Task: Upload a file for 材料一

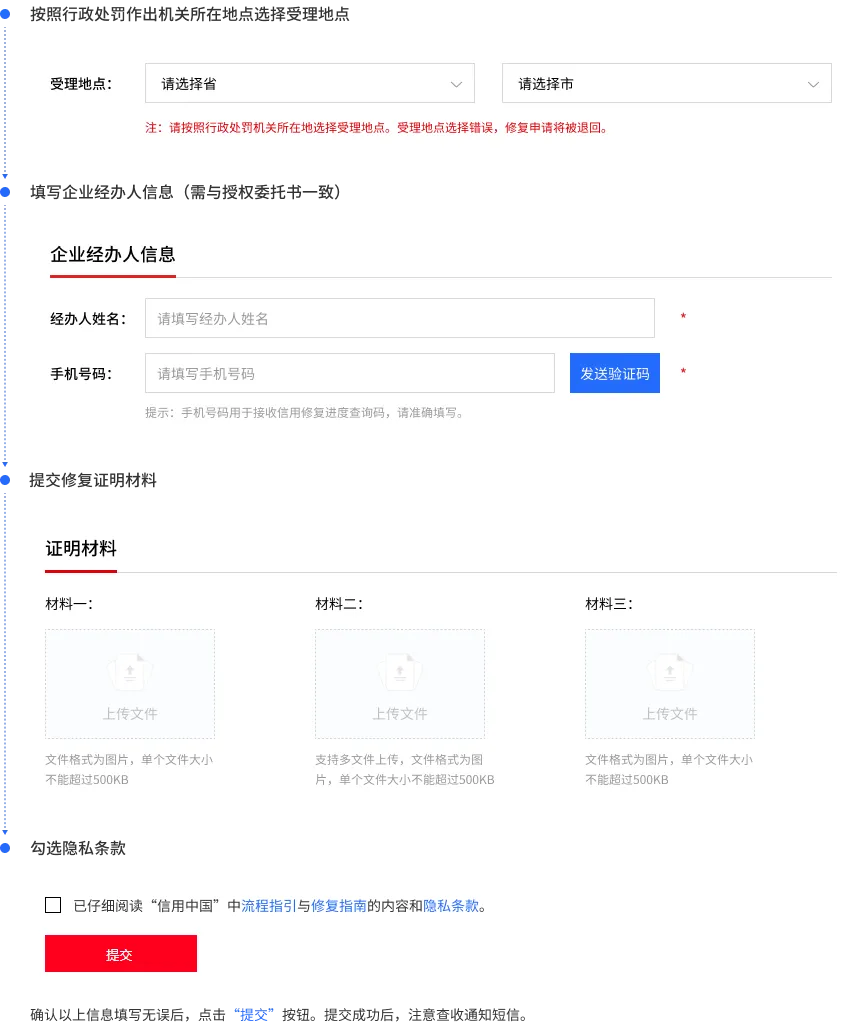Action: 130,683
